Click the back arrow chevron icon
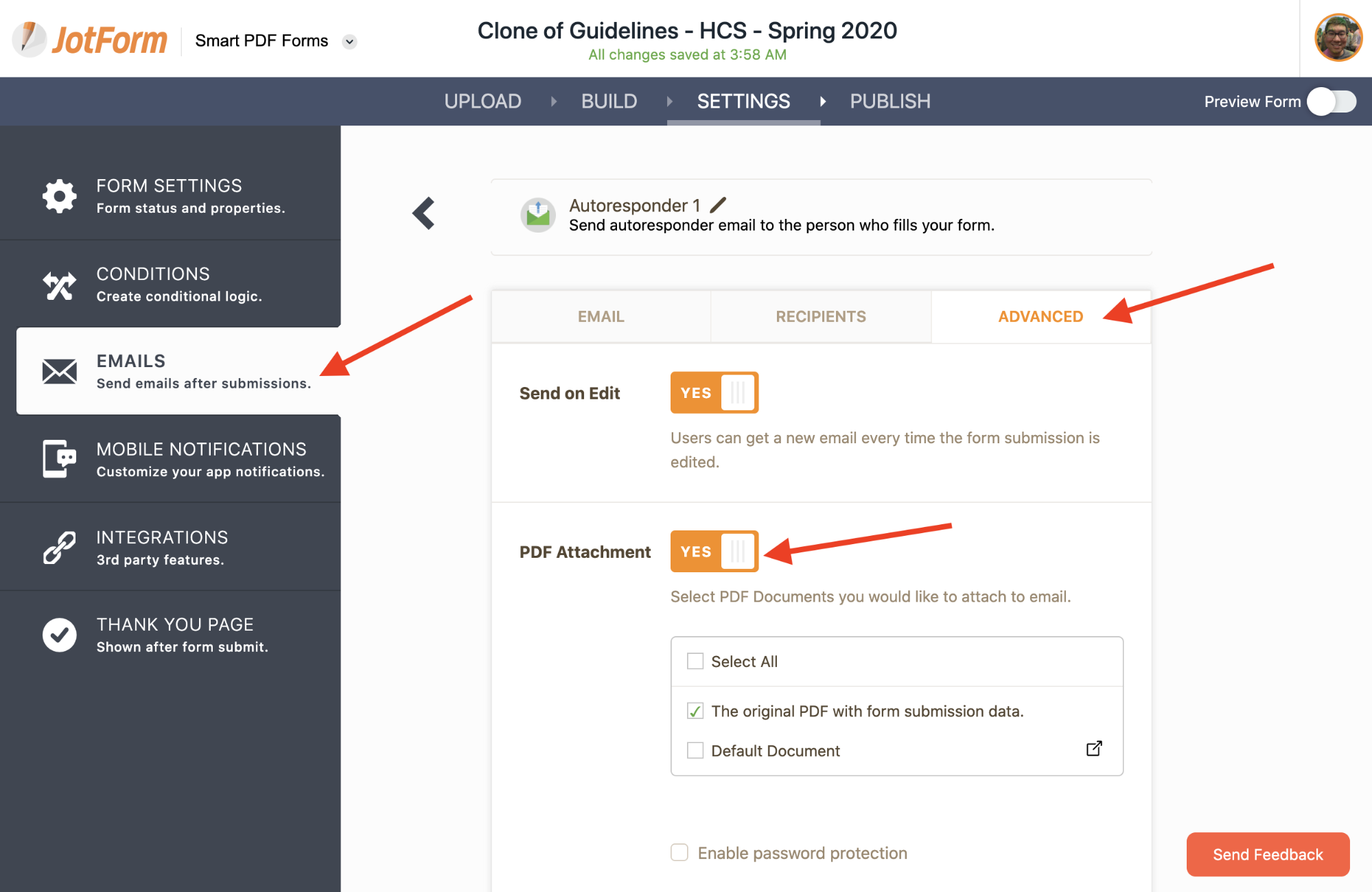This screenshot has width=1372, height=892. (424, 213)
